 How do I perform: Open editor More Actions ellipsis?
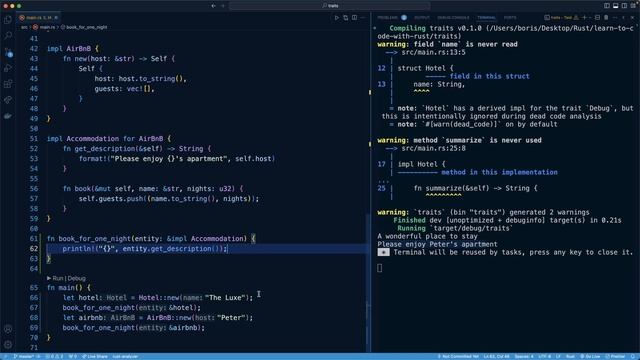[363, 18]
